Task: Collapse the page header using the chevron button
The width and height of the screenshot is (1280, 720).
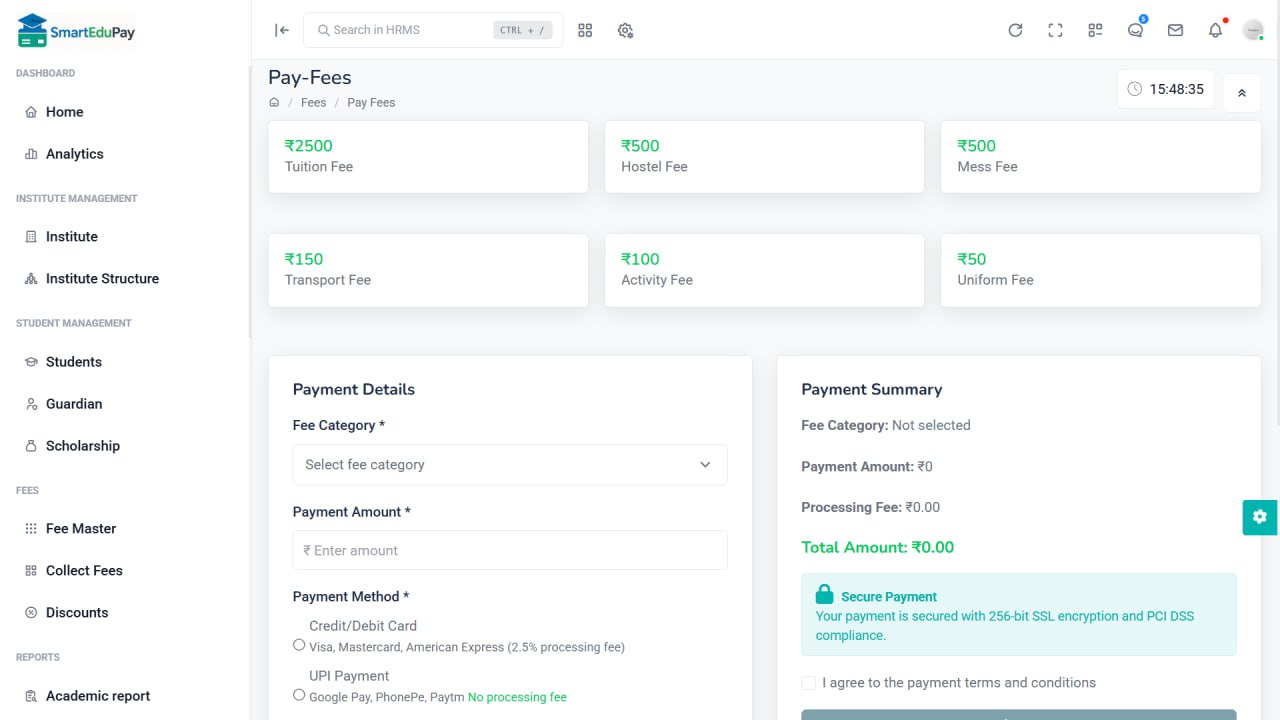Action: tap(1241, 92)
